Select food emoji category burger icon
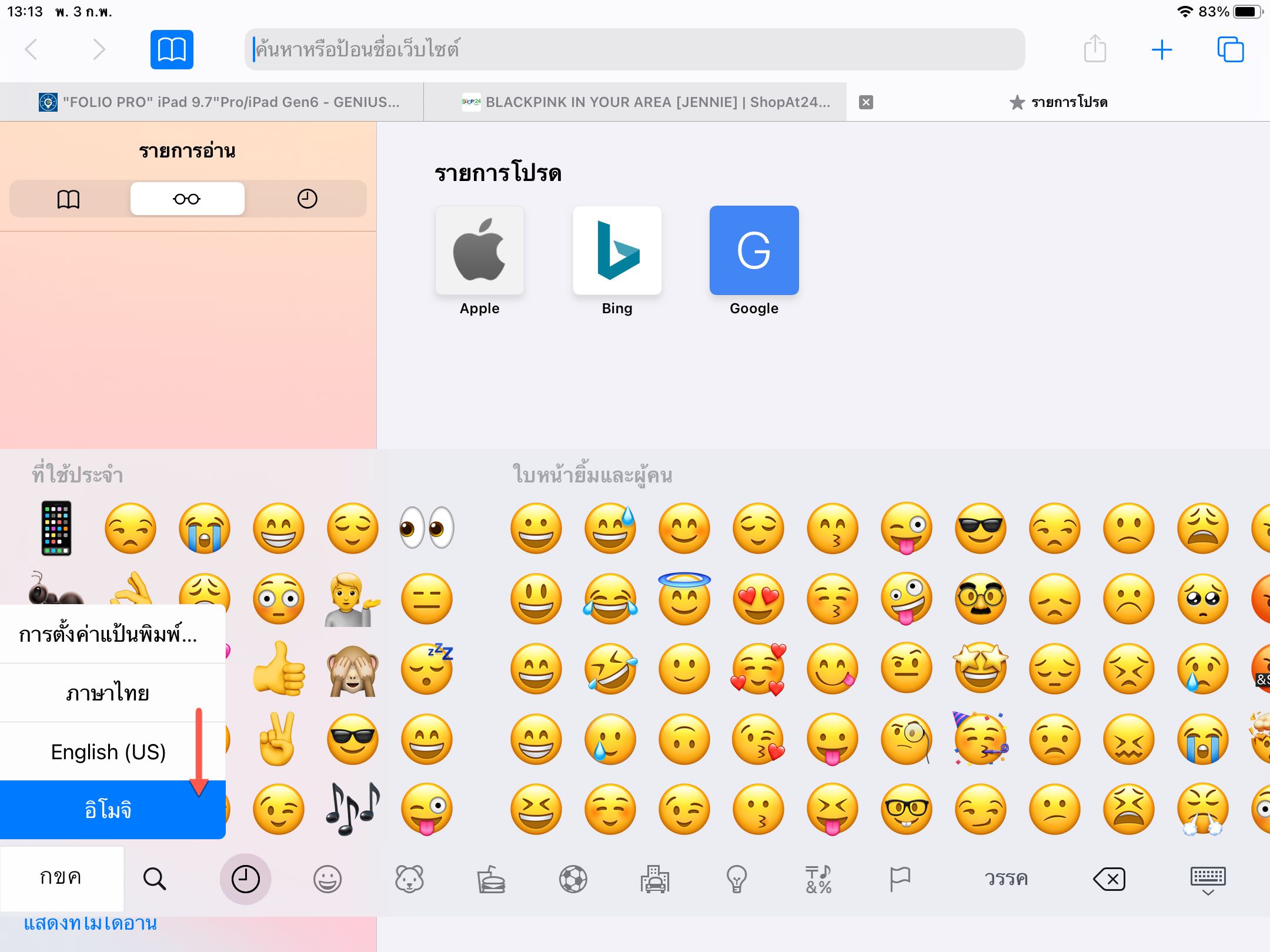Image resolution: width=1270 pixels, height=952 pixels. tap(491, 879)
